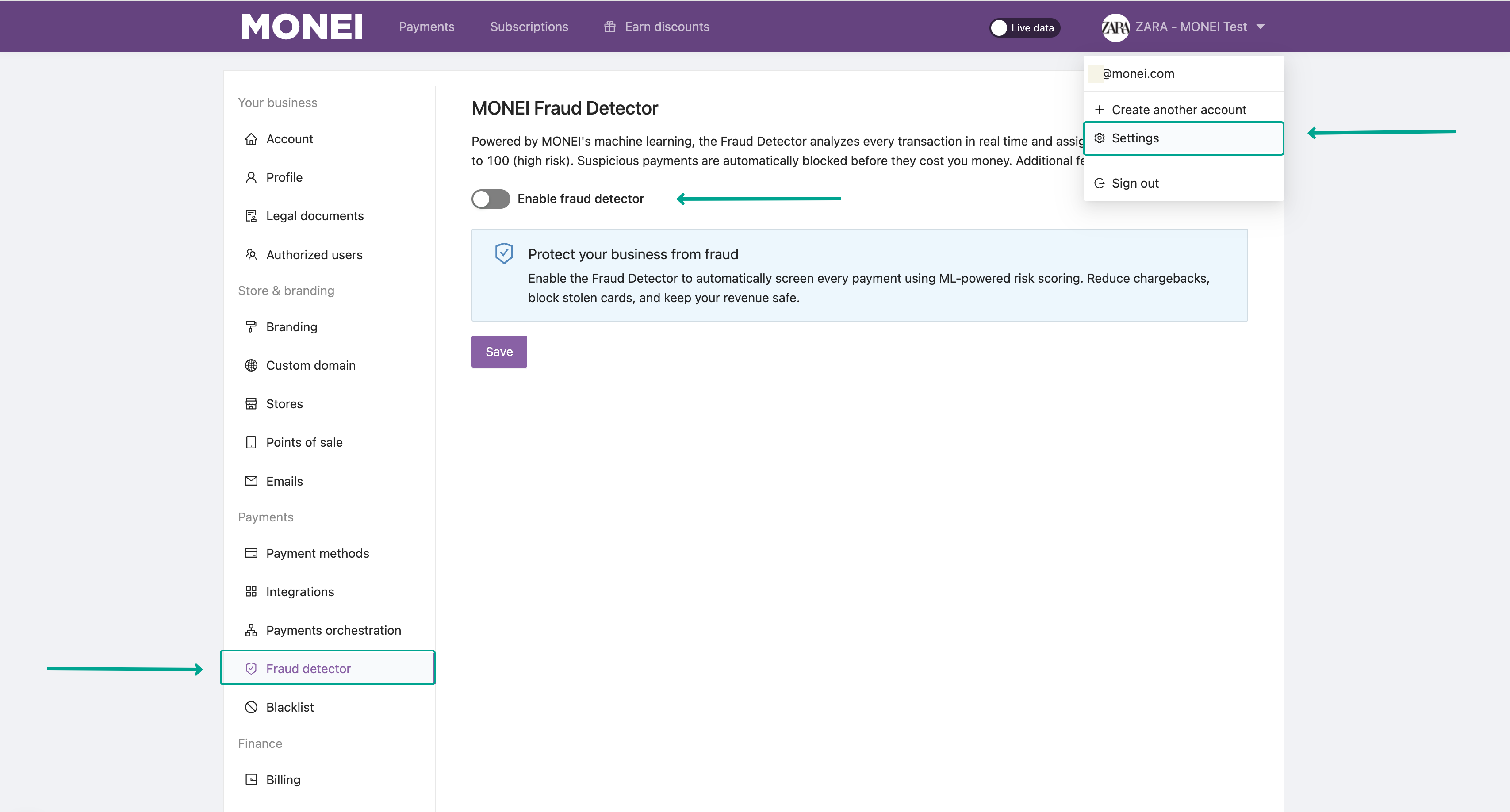1510x812 pixels.
Task: Click the person icon next to Profile
Action: pos(251,178)
